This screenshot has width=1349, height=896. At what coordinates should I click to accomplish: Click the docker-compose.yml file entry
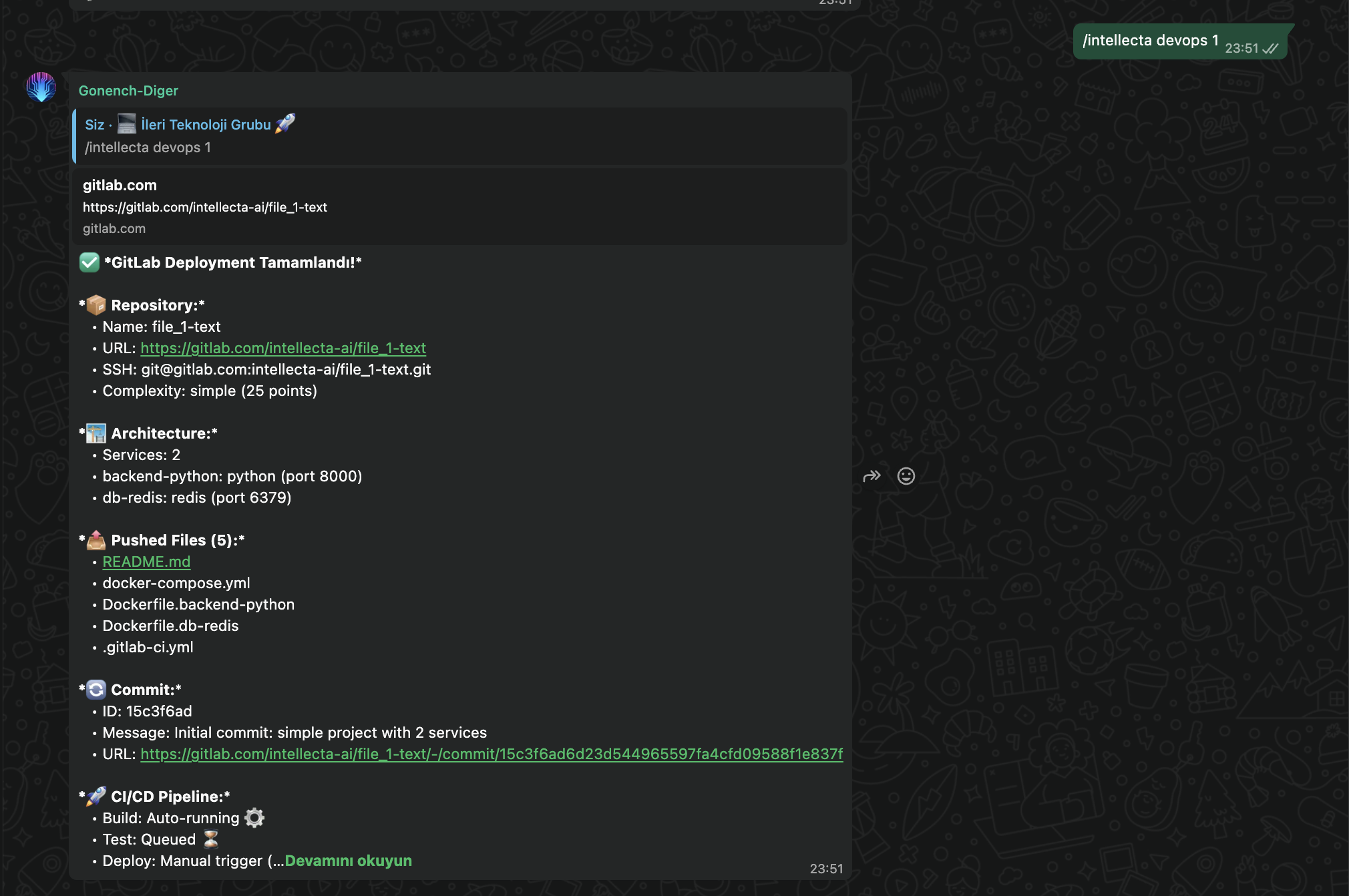tap(176, 583)
